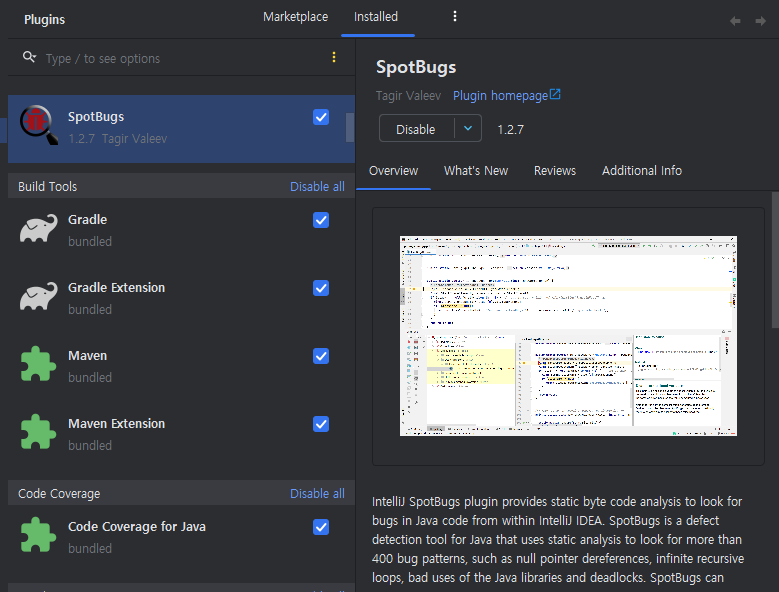Select the SpotBugs plugin row name

[x=96, y=117]
